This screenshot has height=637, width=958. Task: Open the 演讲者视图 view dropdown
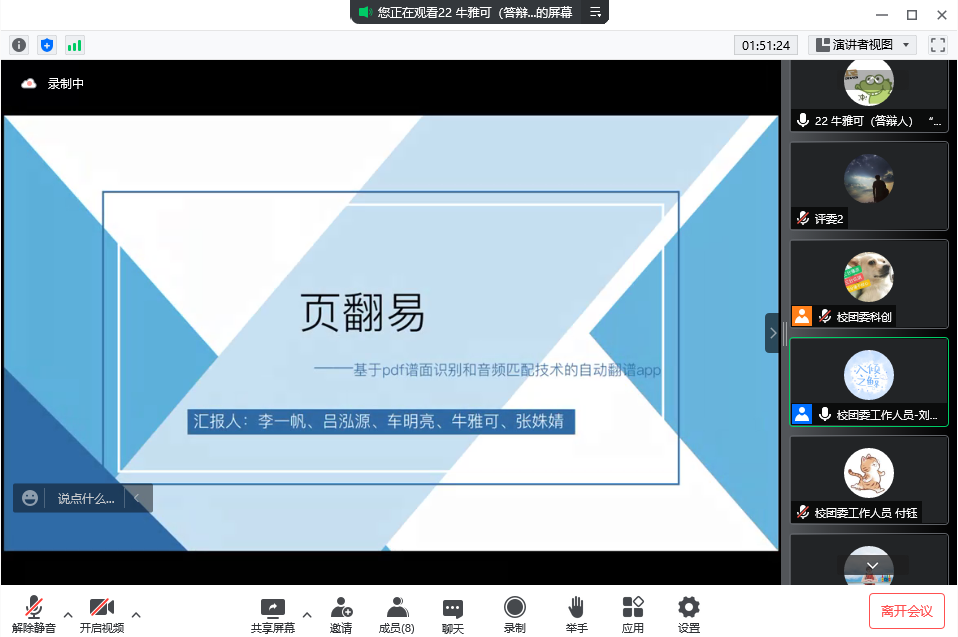pyautogui.click(x=862, y=45)
